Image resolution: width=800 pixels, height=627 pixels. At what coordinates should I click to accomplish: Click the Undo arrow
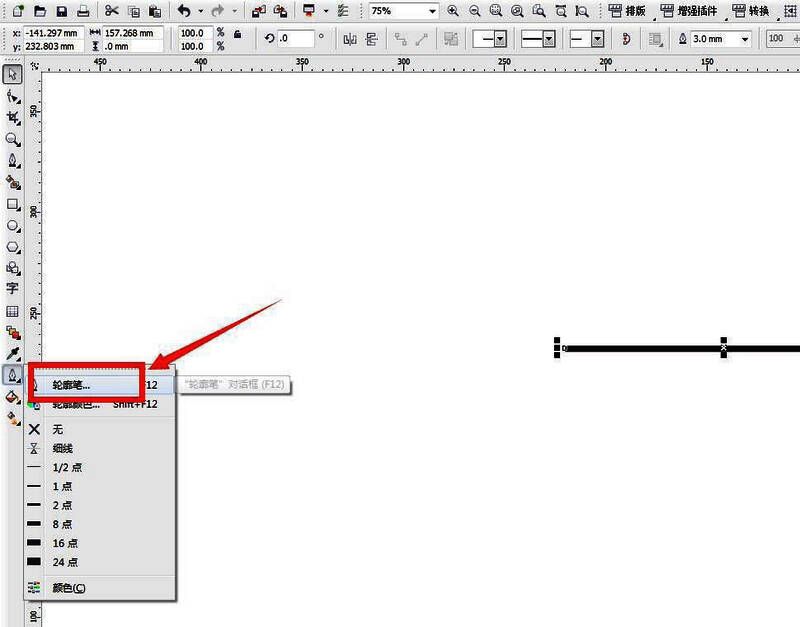coord(184,11)
